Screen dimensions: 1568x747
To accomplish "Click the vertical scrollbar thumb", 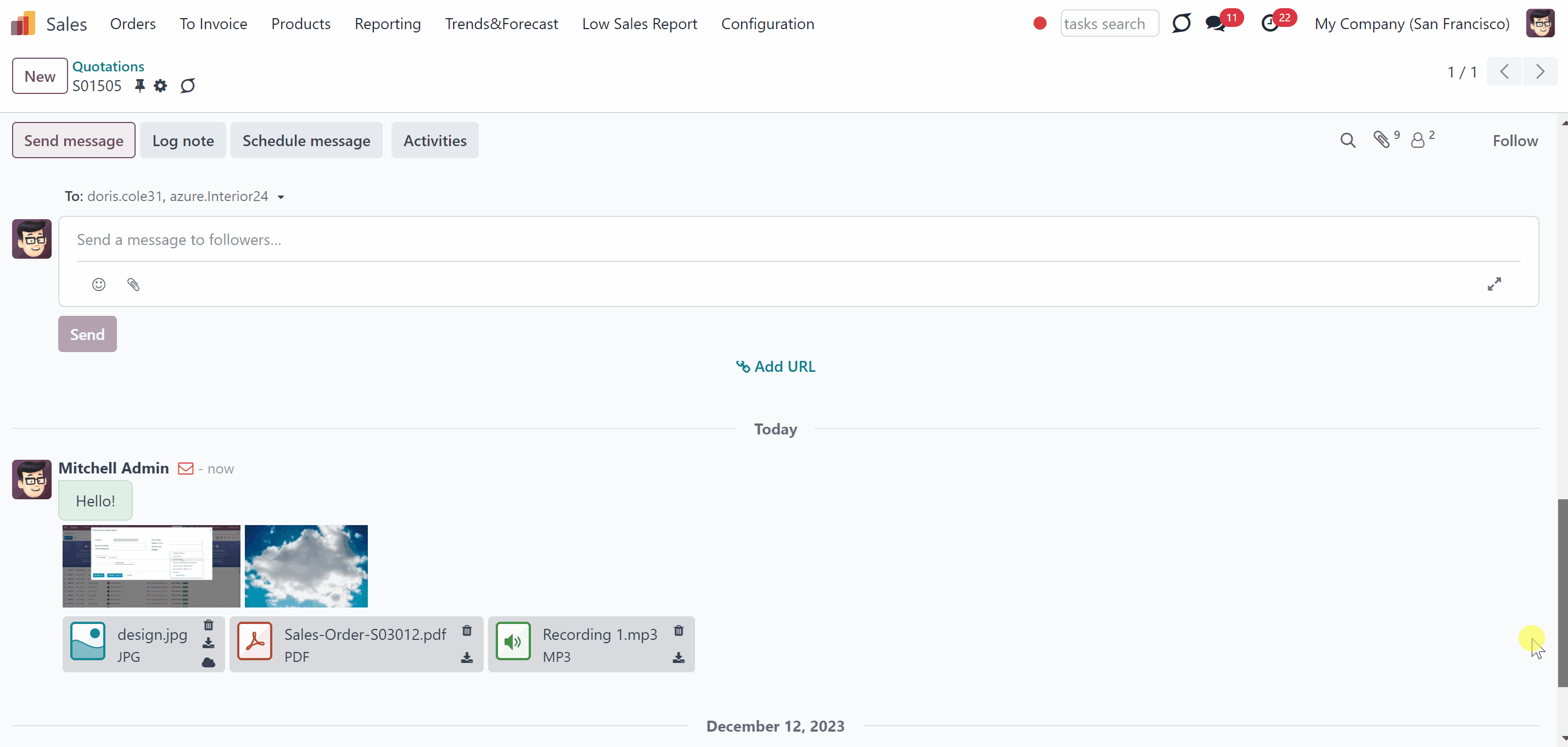I will (1563, 593).
